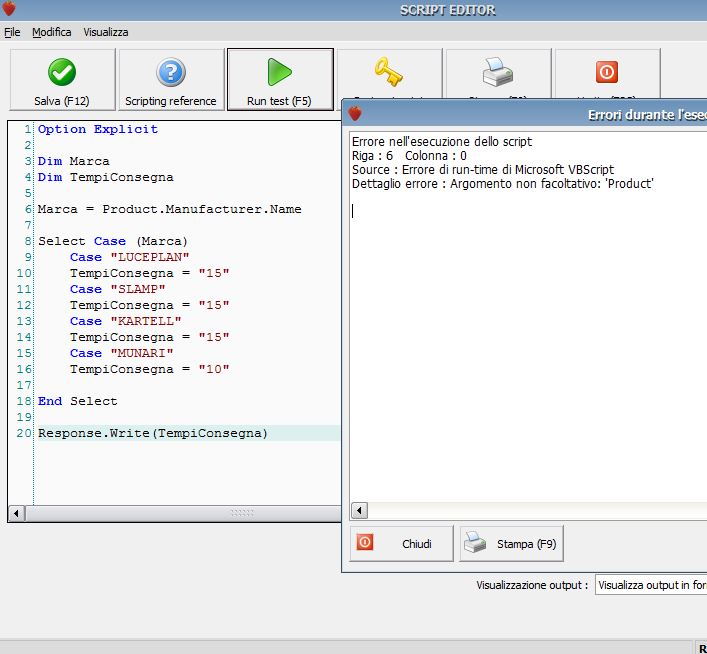Open the Visualizzazione output combo box
Image resolution: width=707 pixels, height=654 pixels.
[651, 585]
